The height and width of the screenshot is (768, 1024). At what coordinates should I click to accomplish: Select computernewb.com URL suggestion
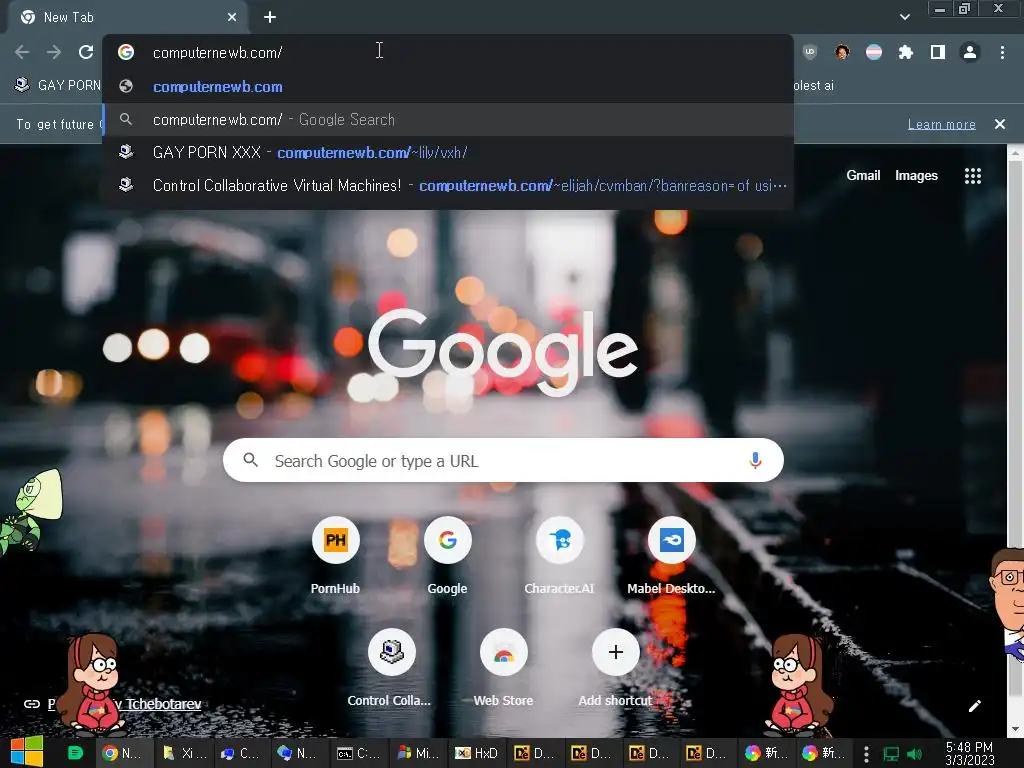point(448,87)
